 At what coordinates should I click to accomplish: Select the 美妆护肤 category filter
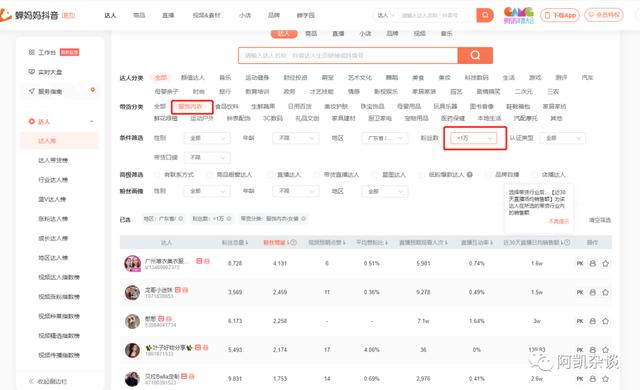click(336, 106)
